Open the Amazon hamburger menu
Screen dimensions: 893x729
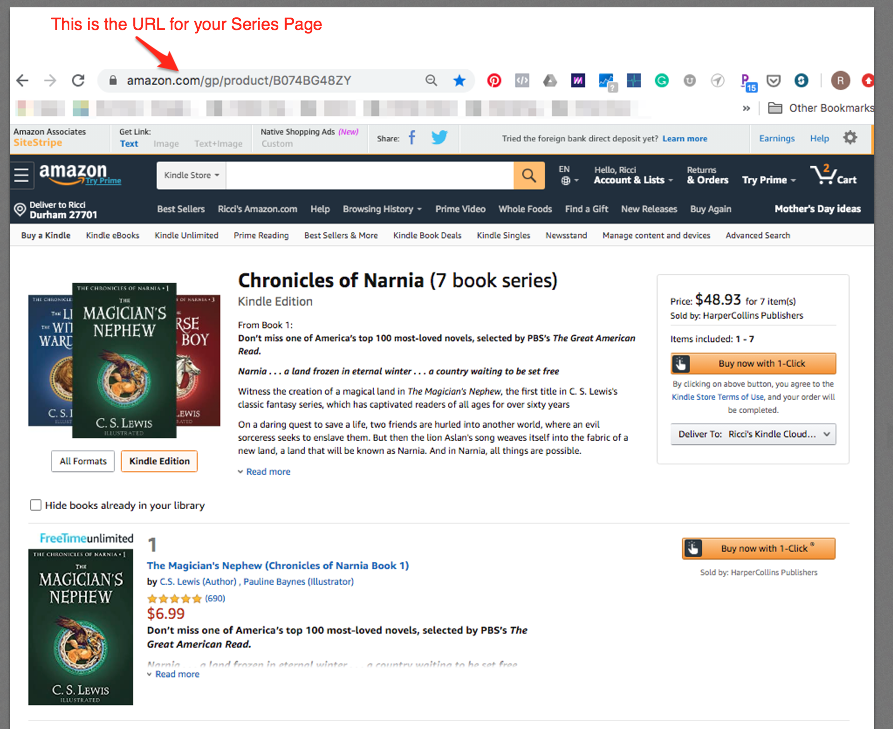coord(22,176)
